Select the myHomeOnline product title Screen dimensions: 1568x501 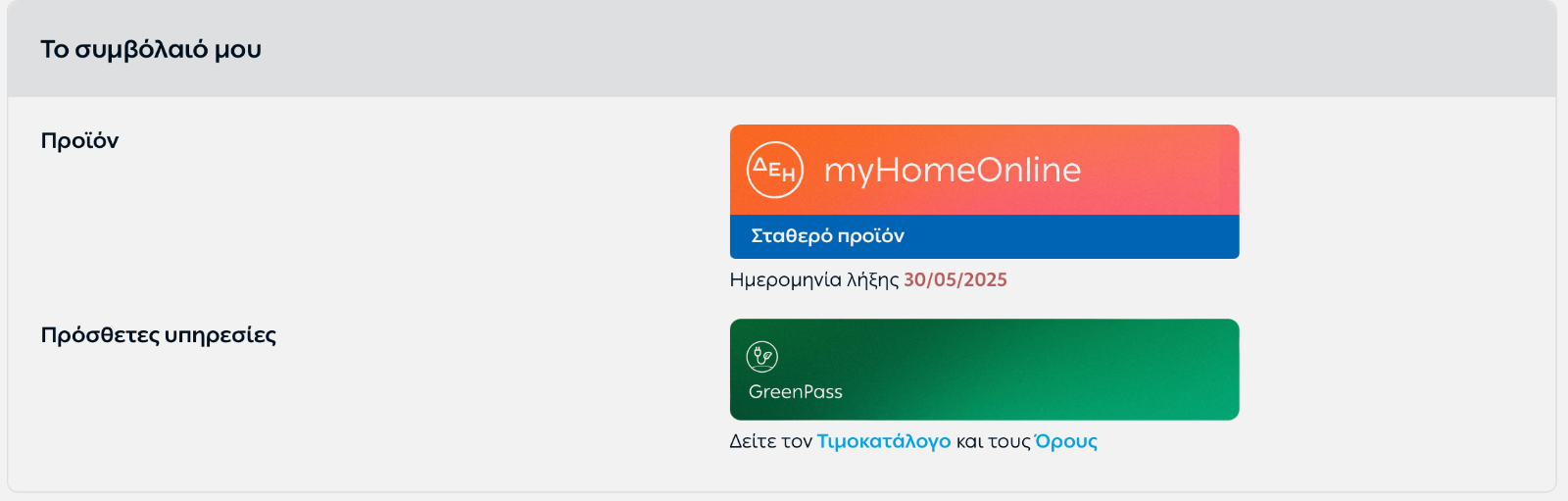pos(953,171)
